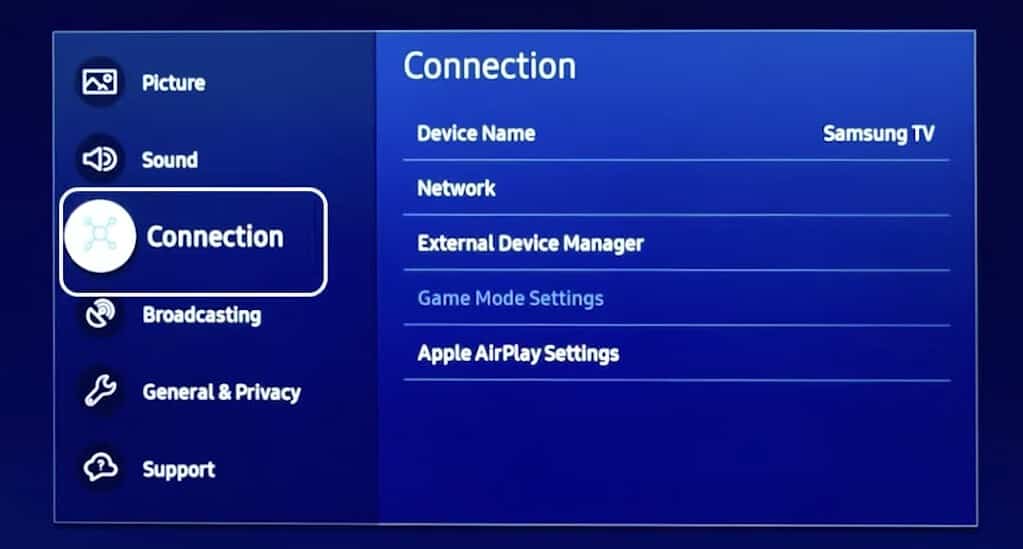Choose the Sound label in sidebar

170,159
